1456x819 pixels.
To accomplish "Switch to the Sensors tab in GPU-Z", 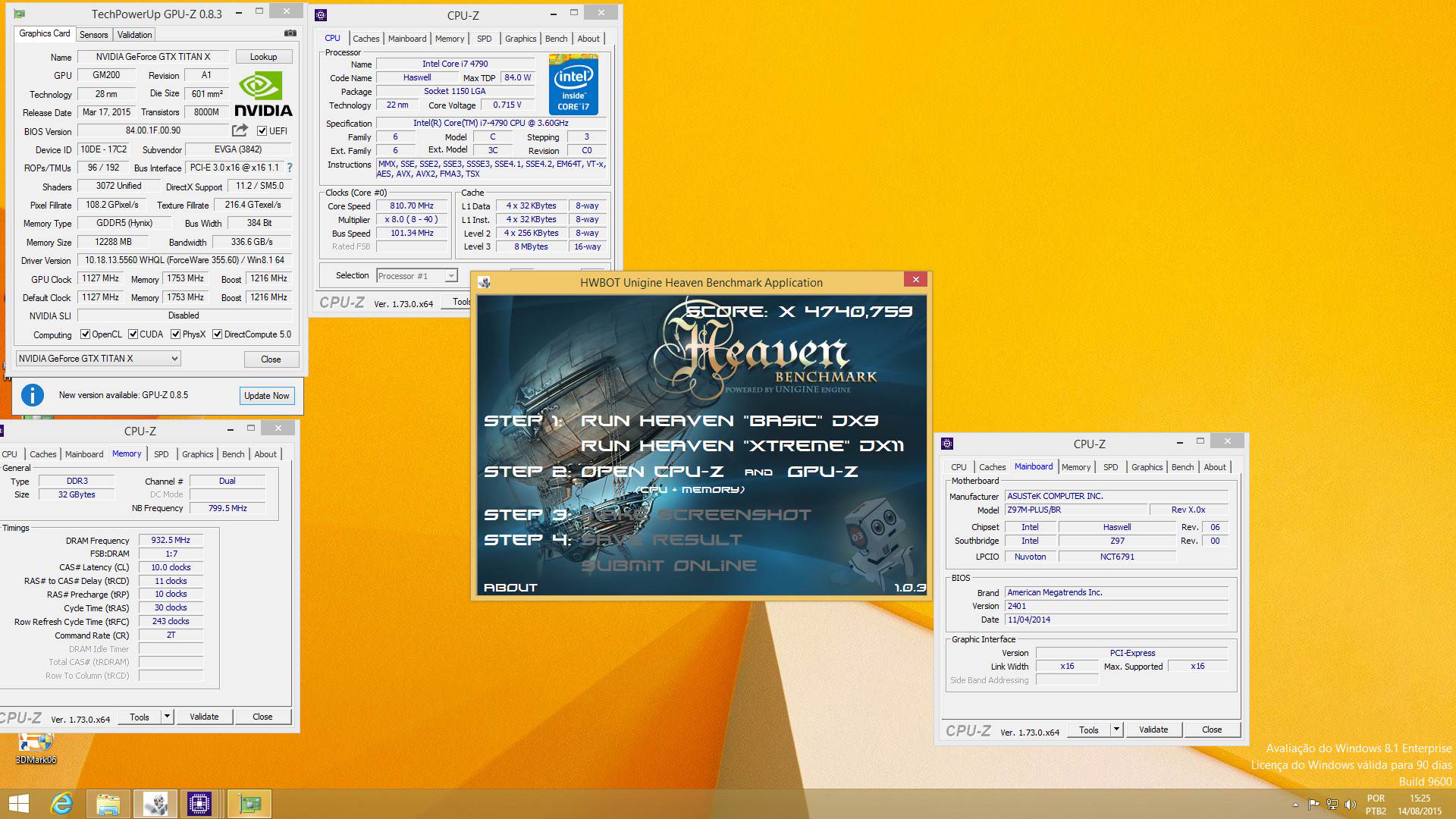I will [x=93, y=35].
